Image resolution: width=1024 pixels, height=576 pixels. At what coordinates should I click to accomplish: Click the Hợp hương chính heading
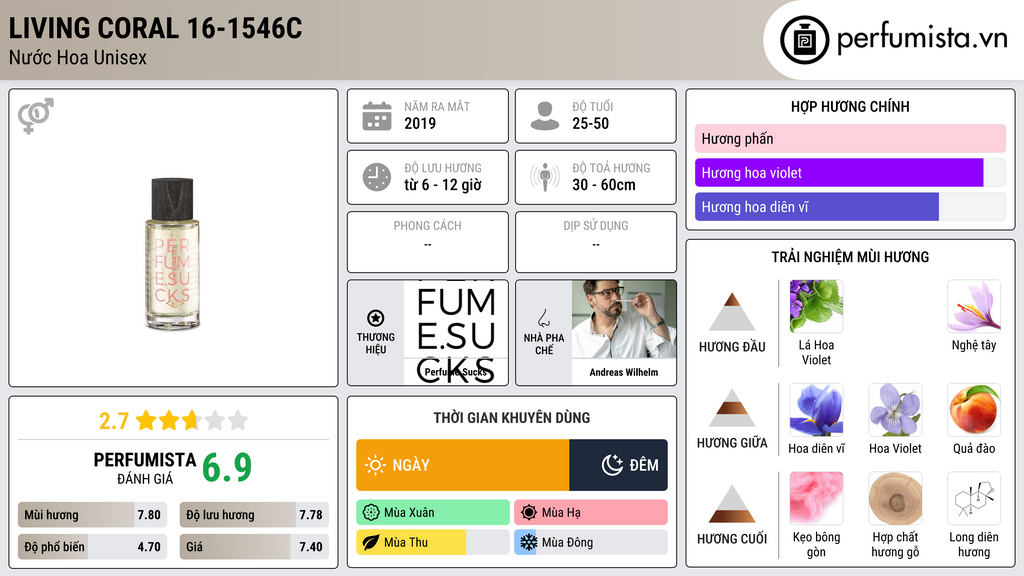point(850,106)
